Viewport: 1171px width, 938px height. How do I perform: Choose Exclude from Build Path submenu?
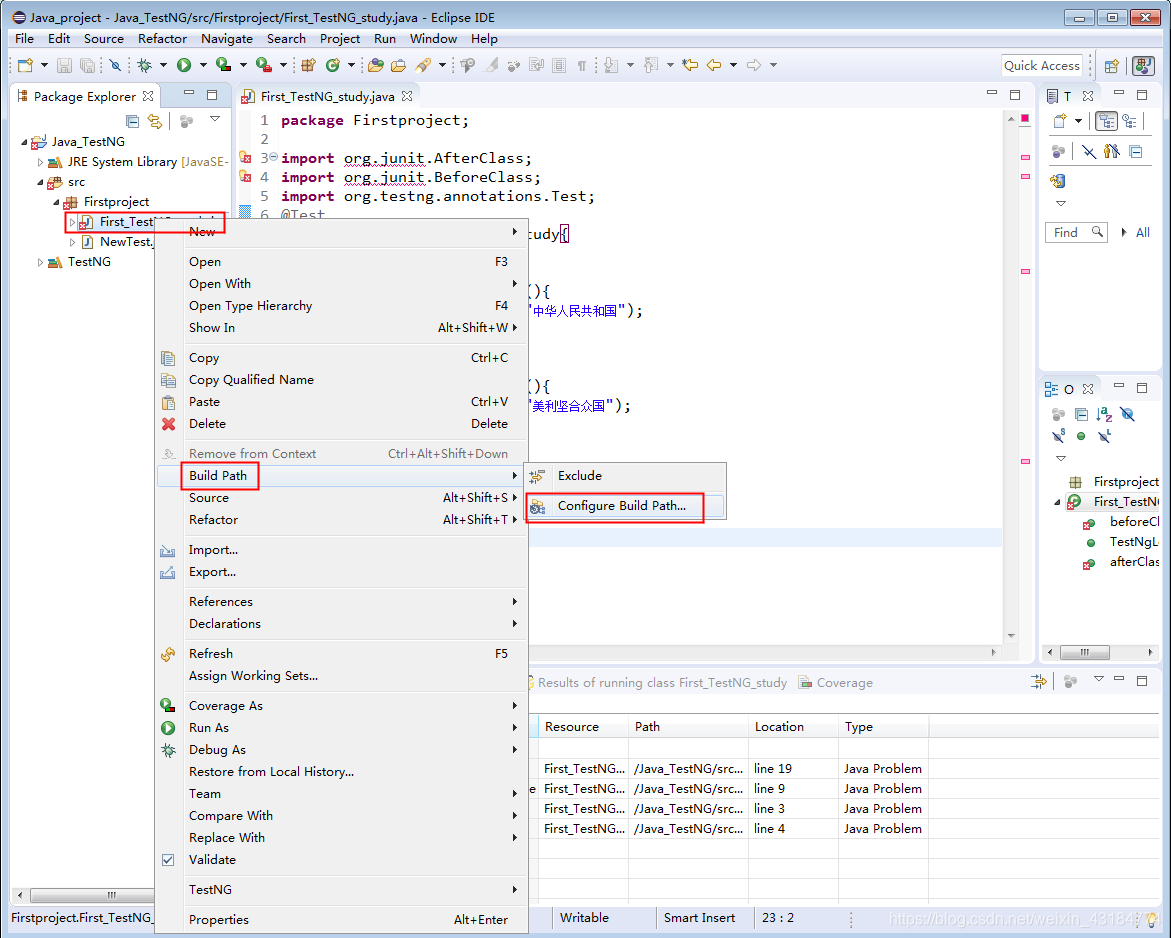pyautogui.click(x=626, y=476)
